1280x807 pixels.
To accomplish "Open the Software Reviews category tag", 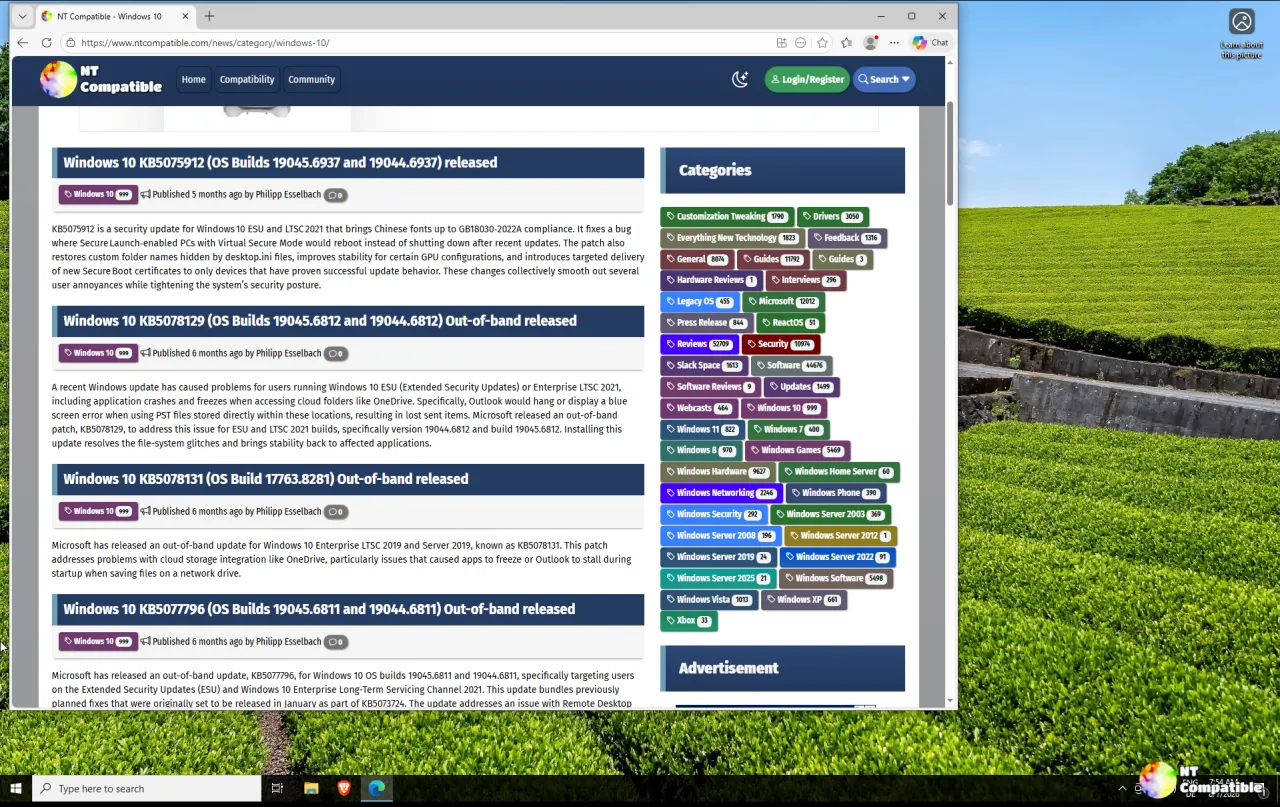I will (710, 386).
